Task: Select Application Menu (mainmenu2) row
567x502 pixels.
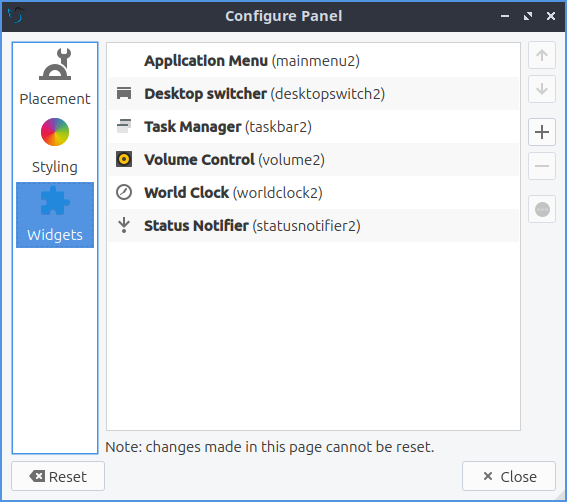Action: pos(313,60)
